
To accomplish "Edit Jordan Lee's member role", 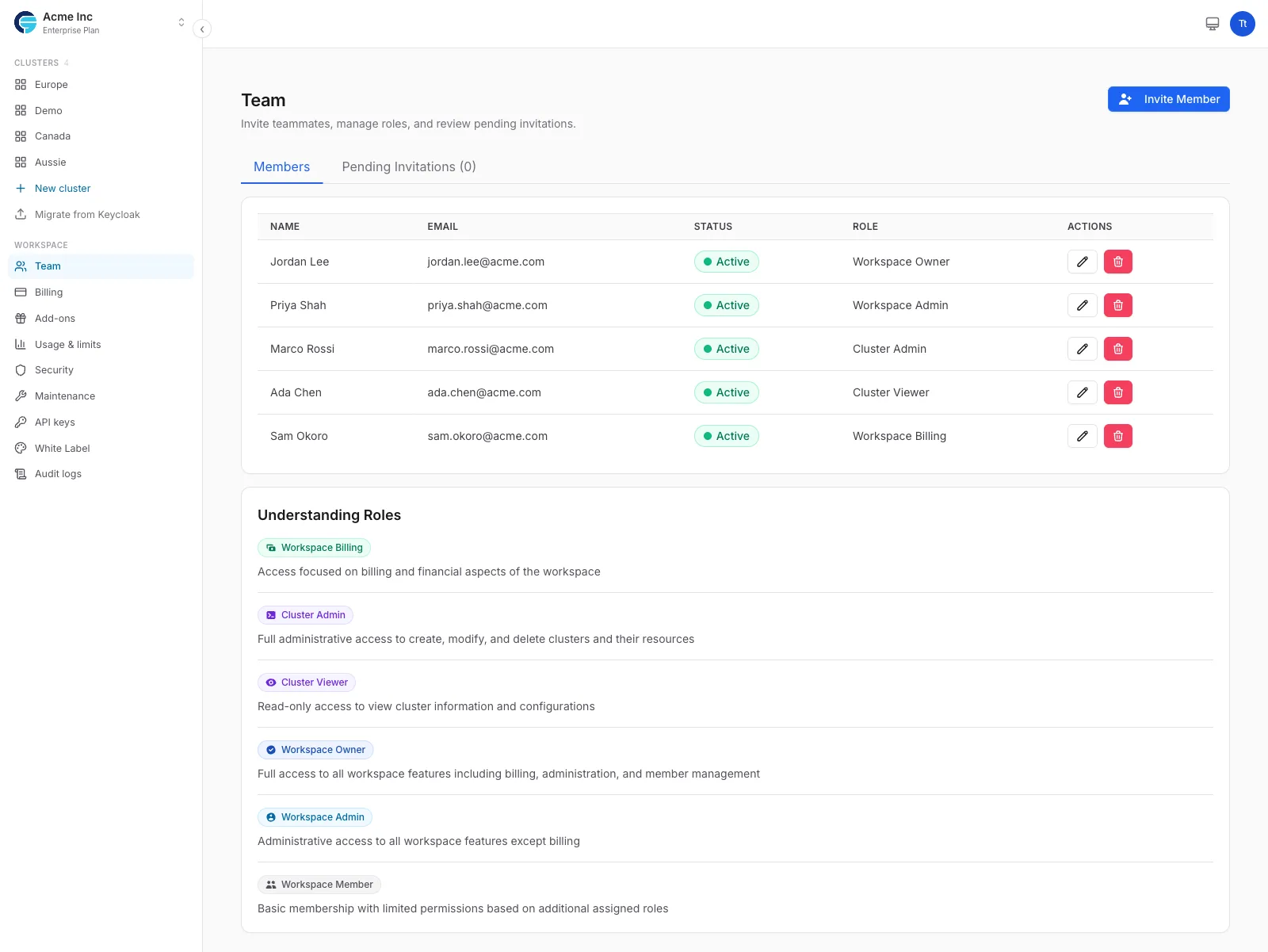I will pyautogui.click(x=1082, y=262).
